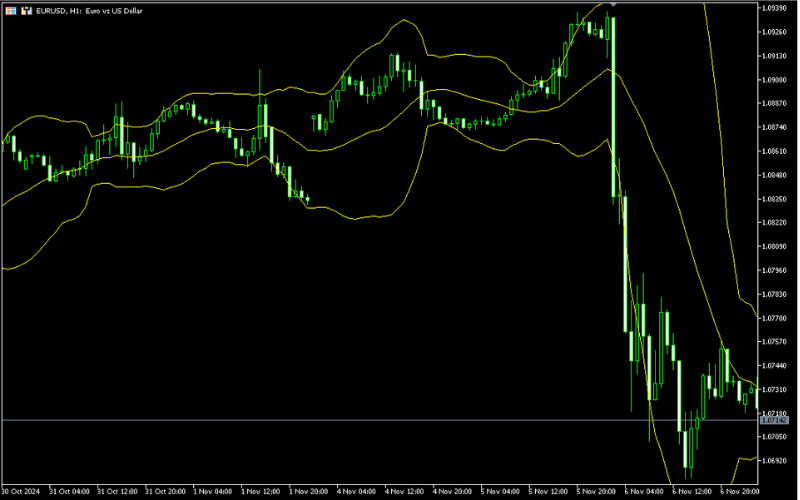Click the 1.07570 price scale label

(x=774, y=342)
